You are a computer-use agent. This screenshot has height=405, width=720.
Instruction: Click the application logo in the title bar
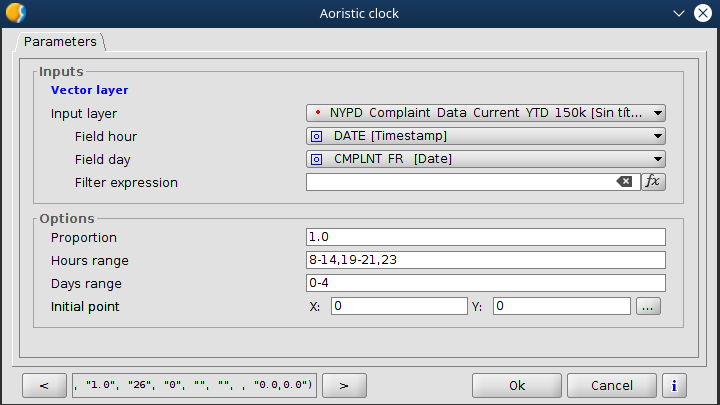tap(15, 13)
